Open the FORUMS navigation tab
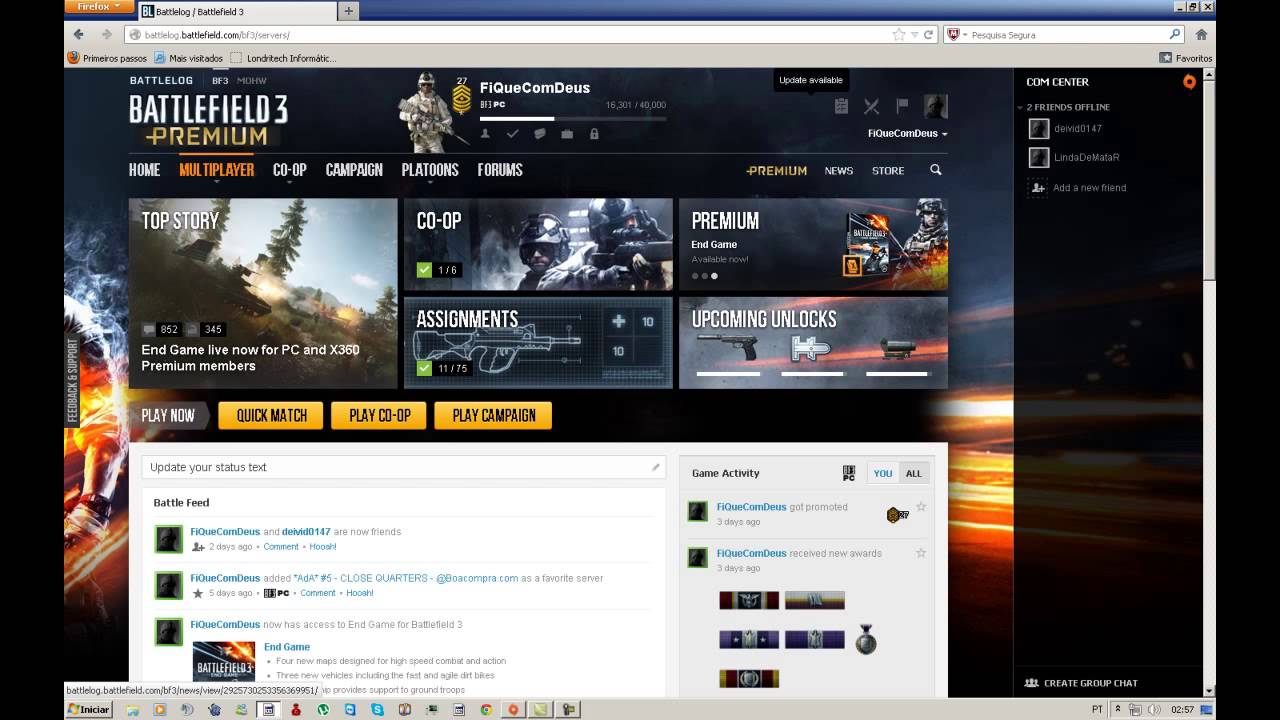 (x=500, y=170)
